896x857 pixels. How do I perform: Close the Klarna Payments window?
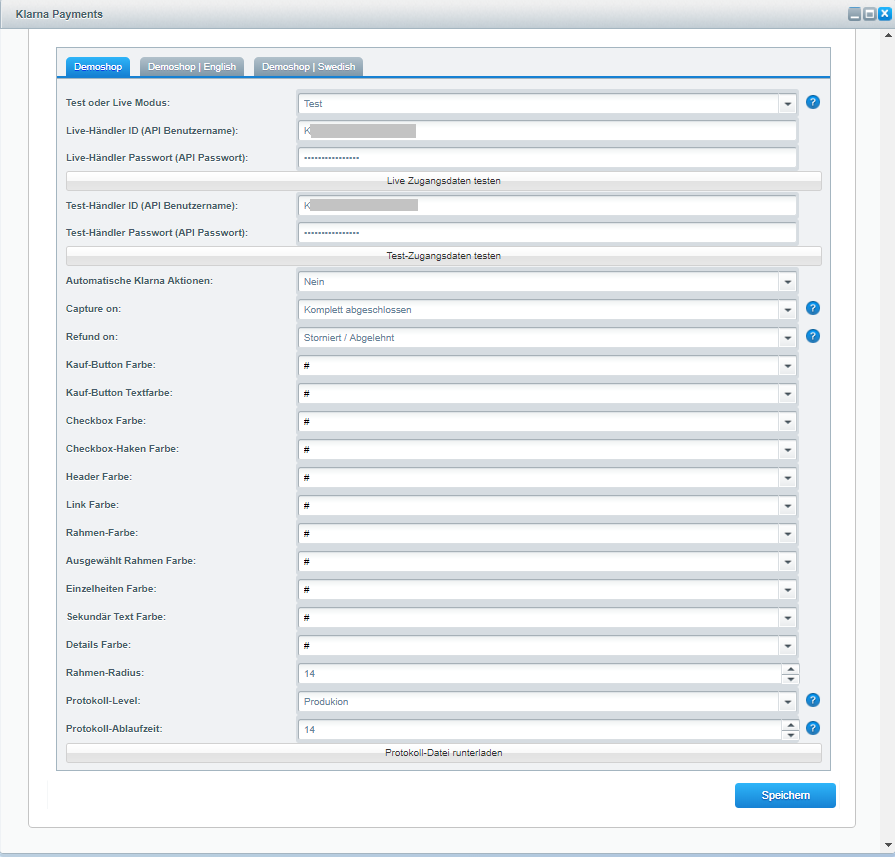click(x=884, y=14)
